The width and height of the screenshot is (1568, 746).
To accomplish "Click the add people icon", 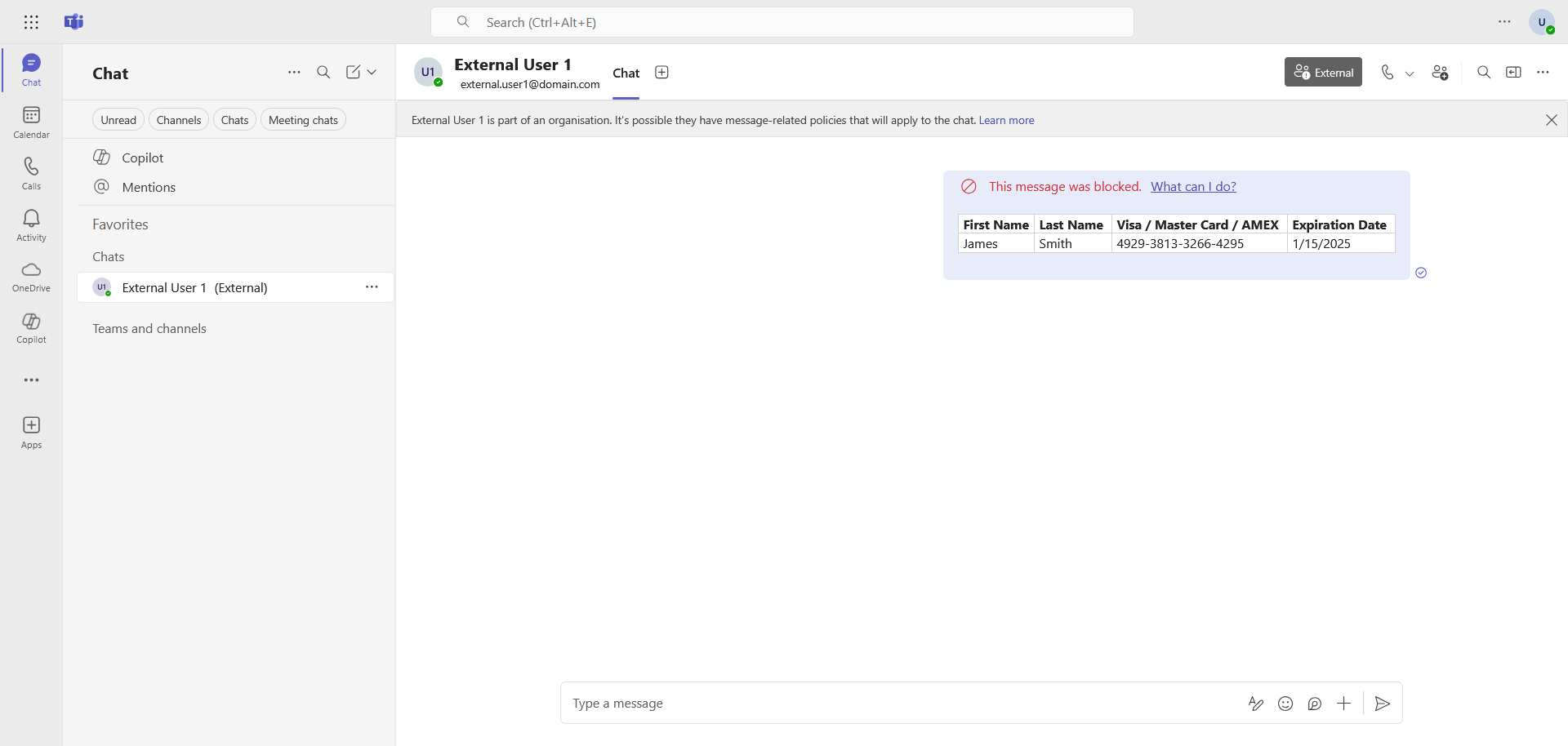I will [1440, 73].
